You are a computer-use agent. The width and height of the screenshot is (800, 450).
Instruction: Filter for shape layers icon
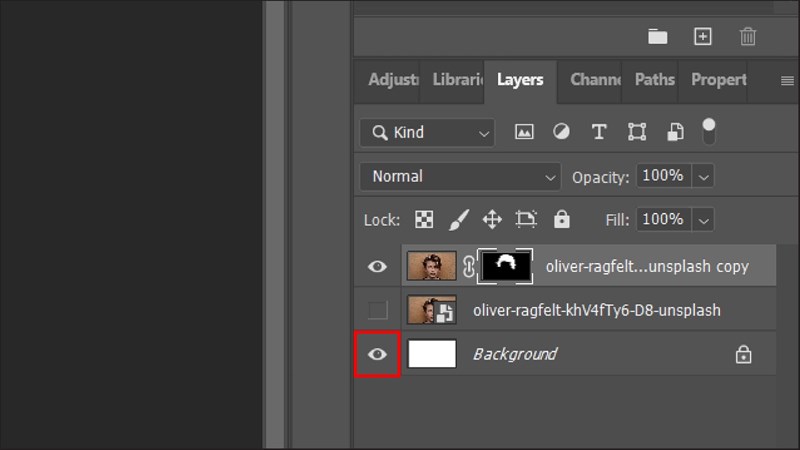[x=637, y=132]
